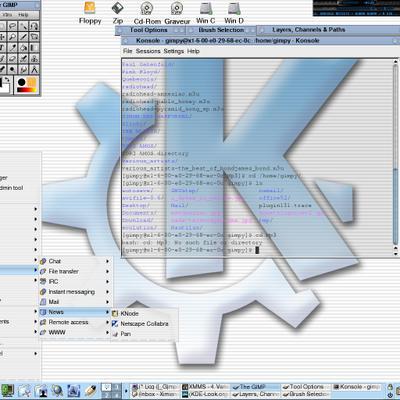Click the swap foreground/background colors arrow
Screen dimensions: 400x400
pyautogui.click(x=7, y=80)
